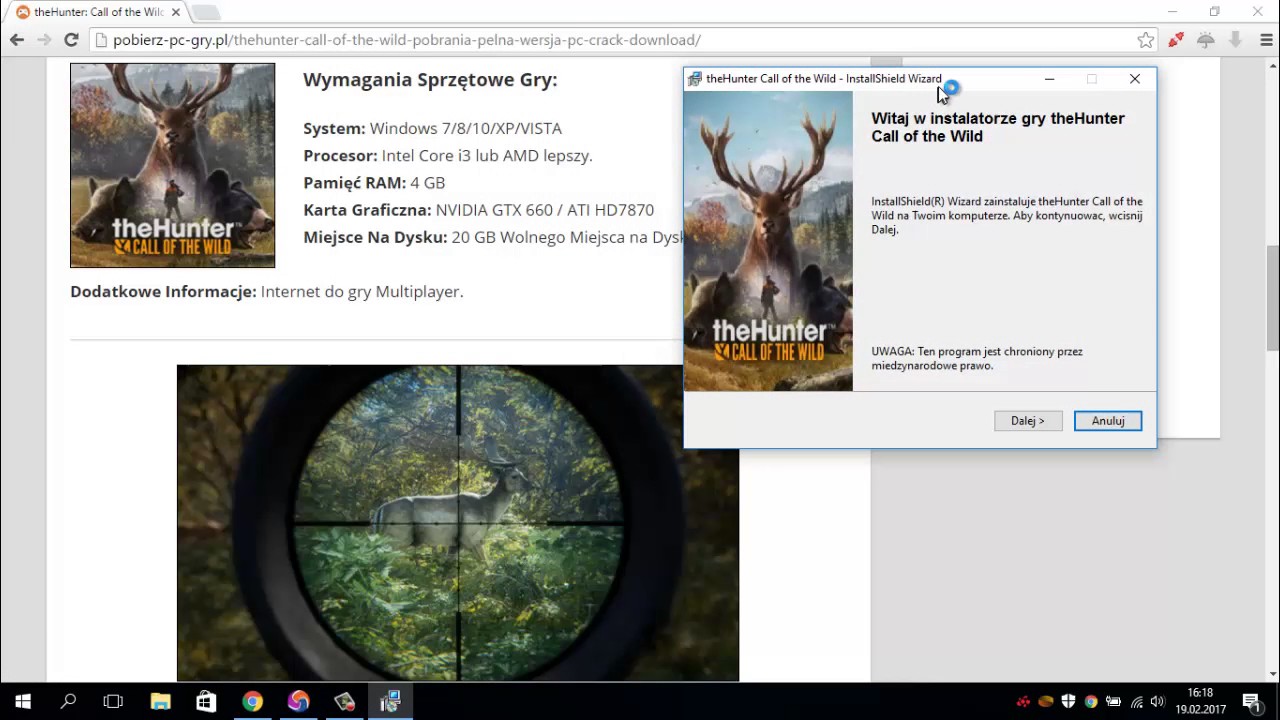Click the Dalej > button in installer
Screen dimensions: 1280x720
click(x=1028, y=421)
